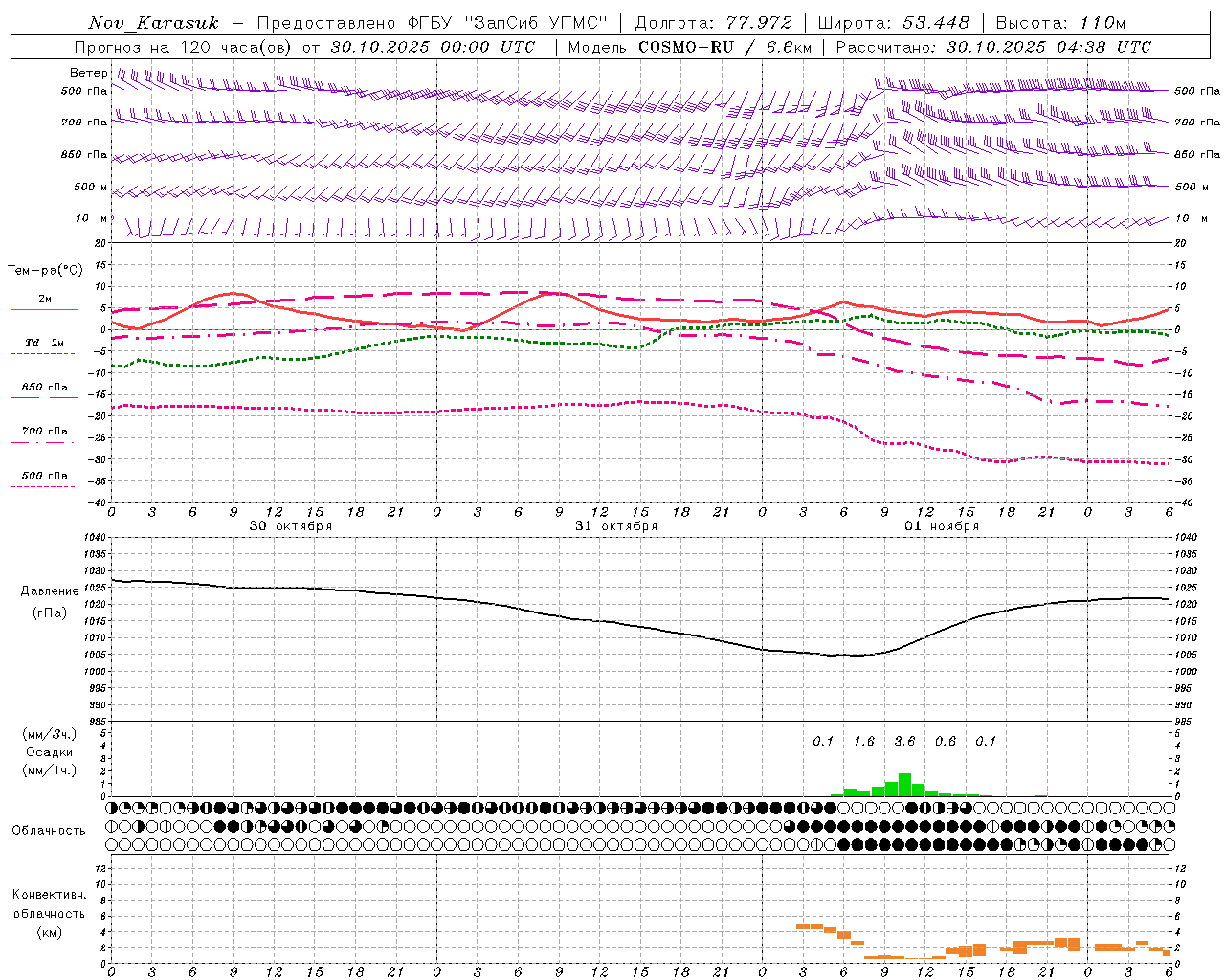Viewport: 1225px width, 980px height.
Task: Click 'Рассчитано: 30.10.2025 04:38 UTC' timestamp
Action: click(993, 47)
